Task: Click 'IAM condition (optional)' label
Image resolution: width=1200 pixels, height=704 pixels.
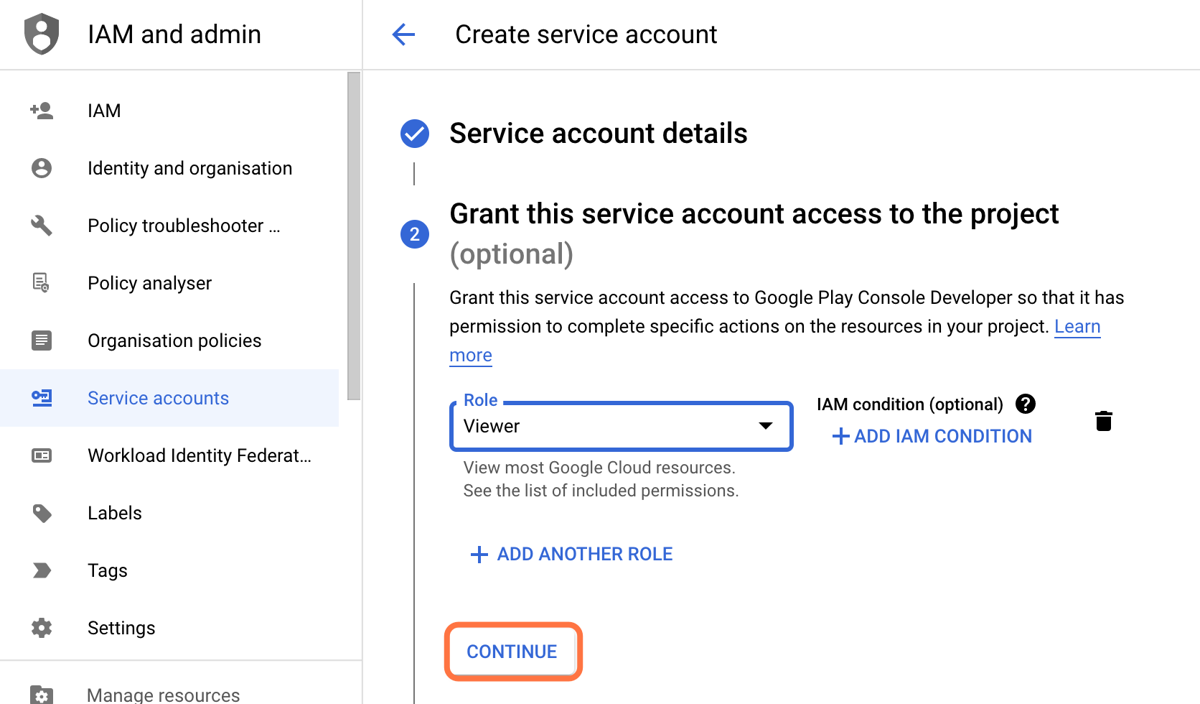Action: 910,404
